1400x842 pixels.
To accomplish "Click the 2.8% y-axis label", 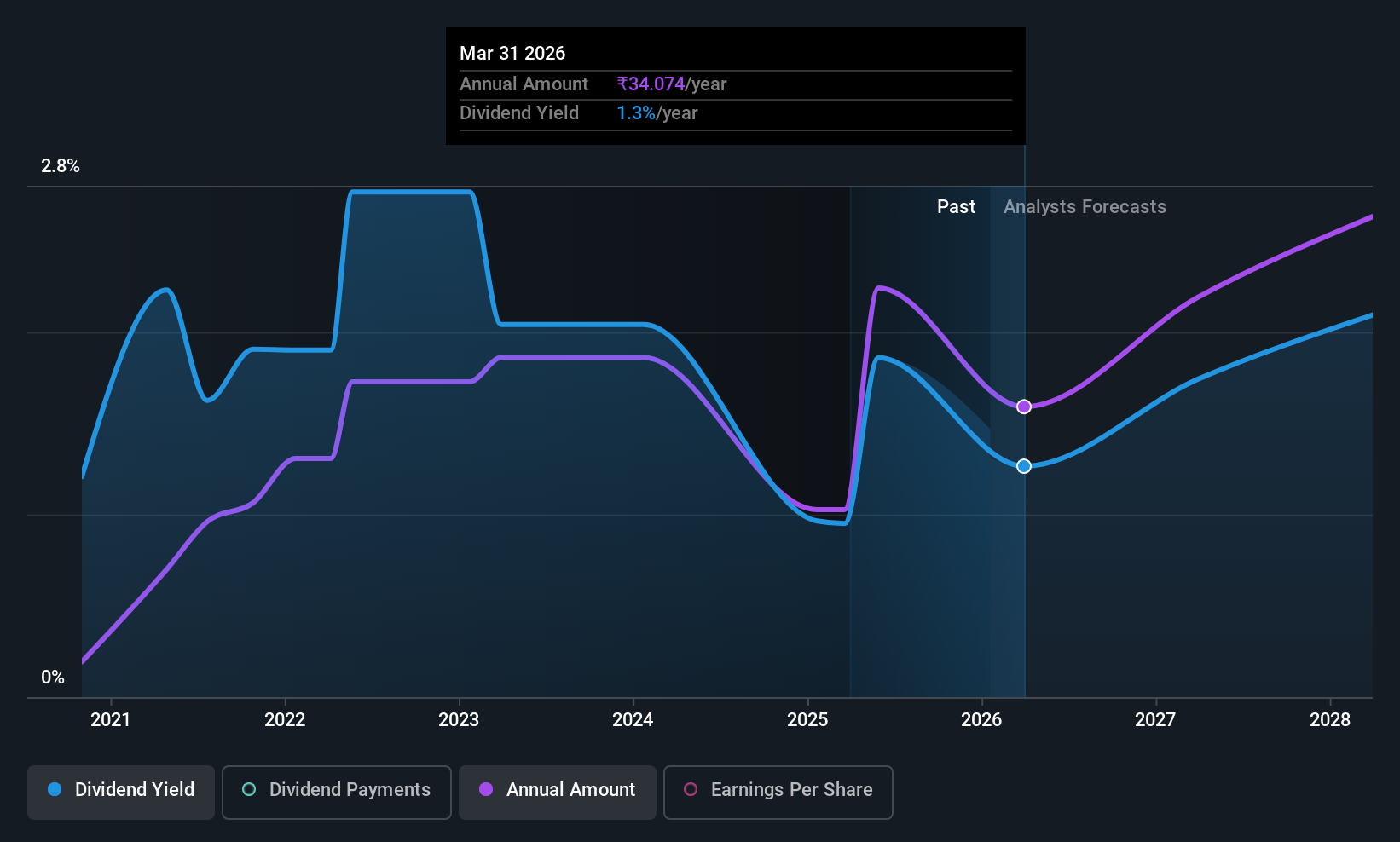I will 61,166.
